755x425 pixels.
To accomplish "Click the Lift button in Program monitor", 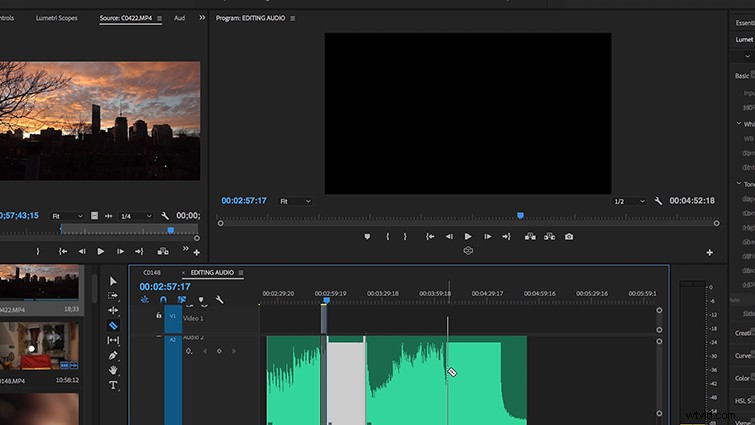I will [530, 236].
